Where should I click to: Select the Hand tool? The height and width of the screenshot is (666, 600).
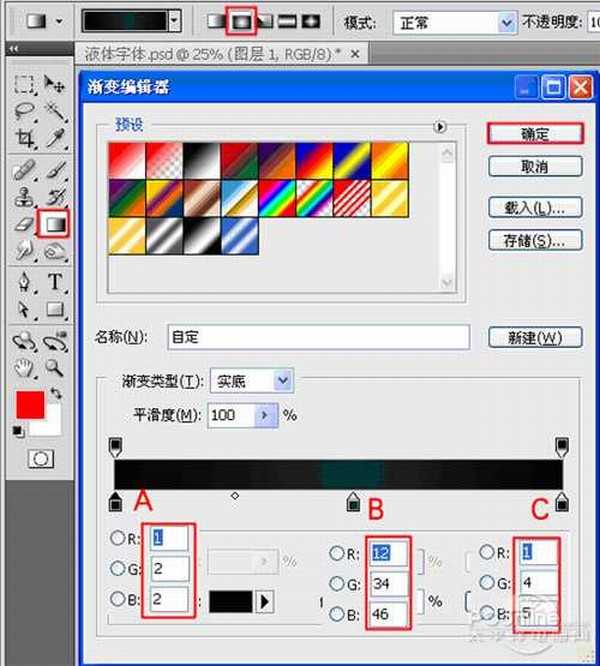tap(24, 368)
